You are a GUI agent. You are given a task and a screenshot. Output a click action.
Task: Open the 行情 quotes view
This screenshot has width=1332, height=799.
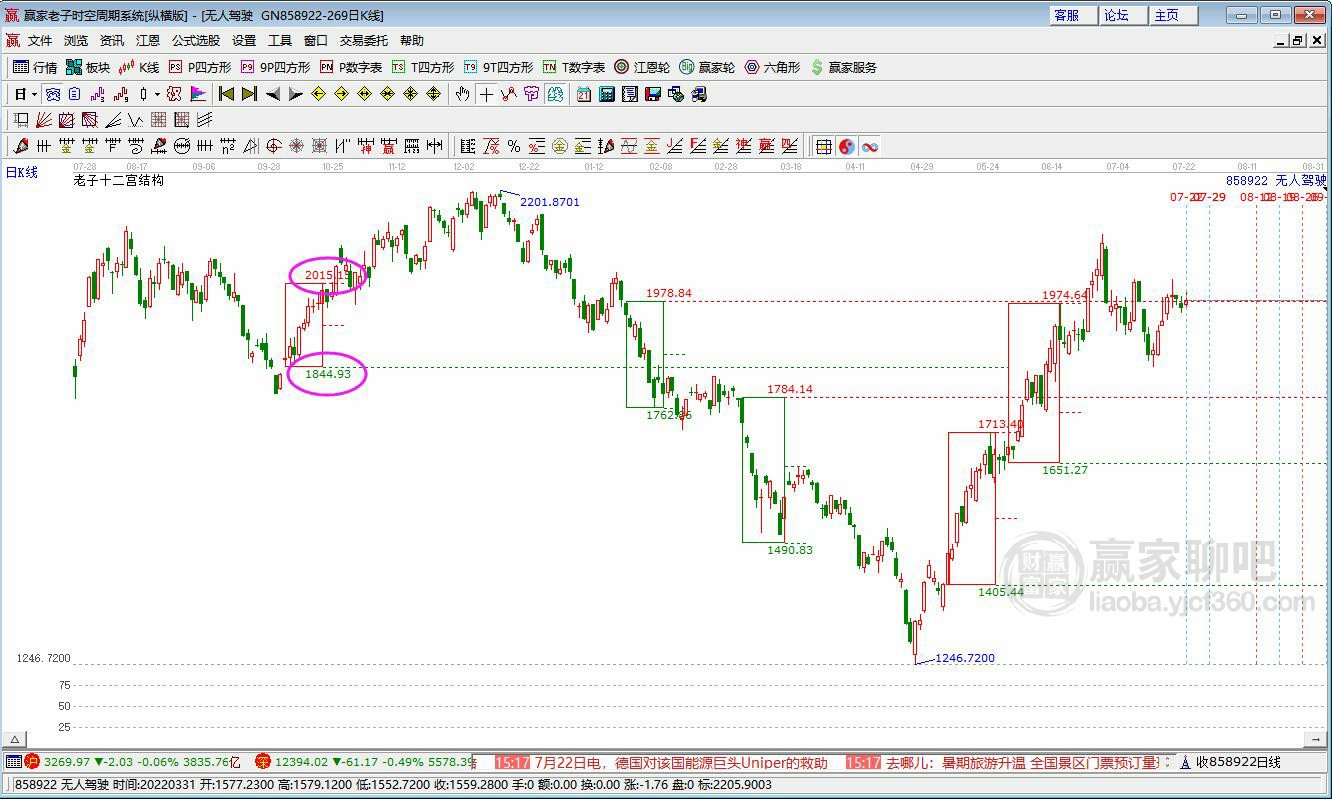(35, 67)
